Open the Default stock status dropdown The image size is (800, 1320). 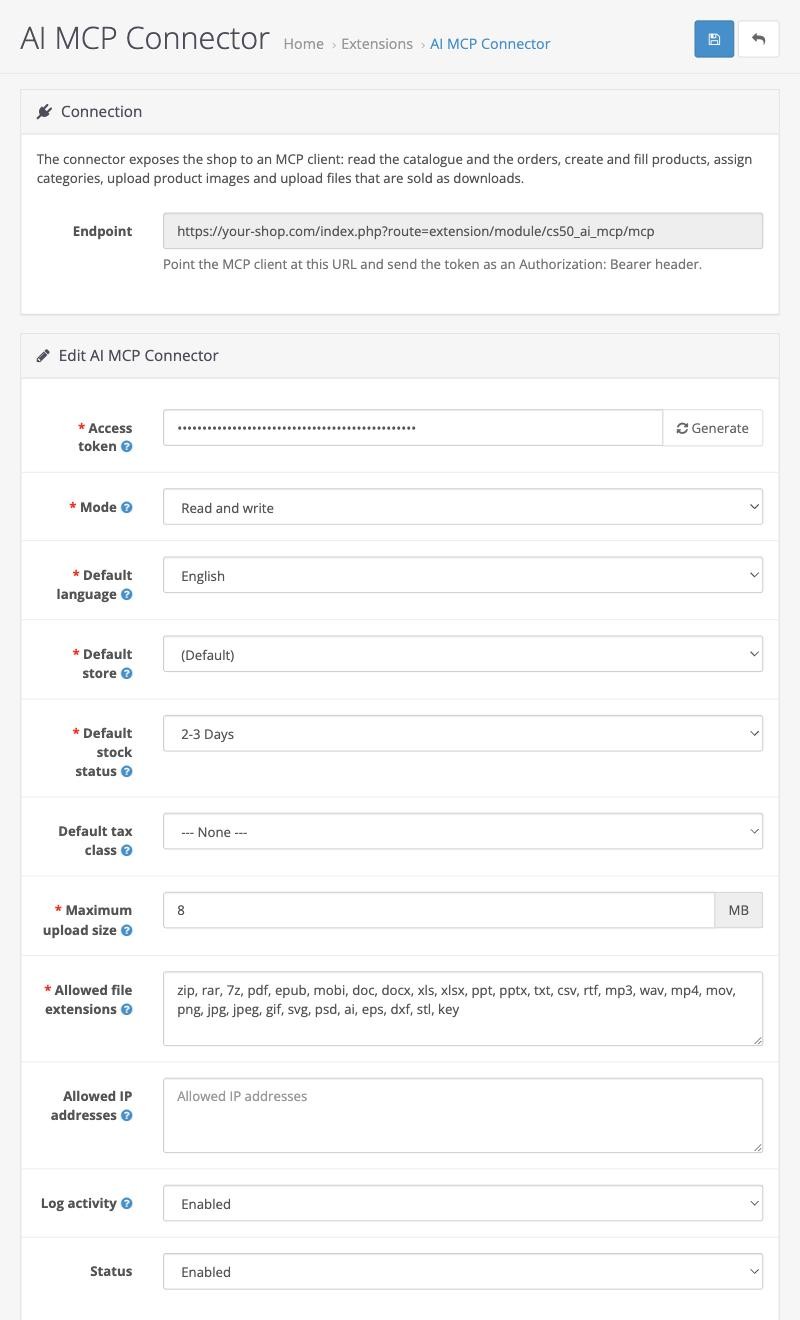(463, 733)
